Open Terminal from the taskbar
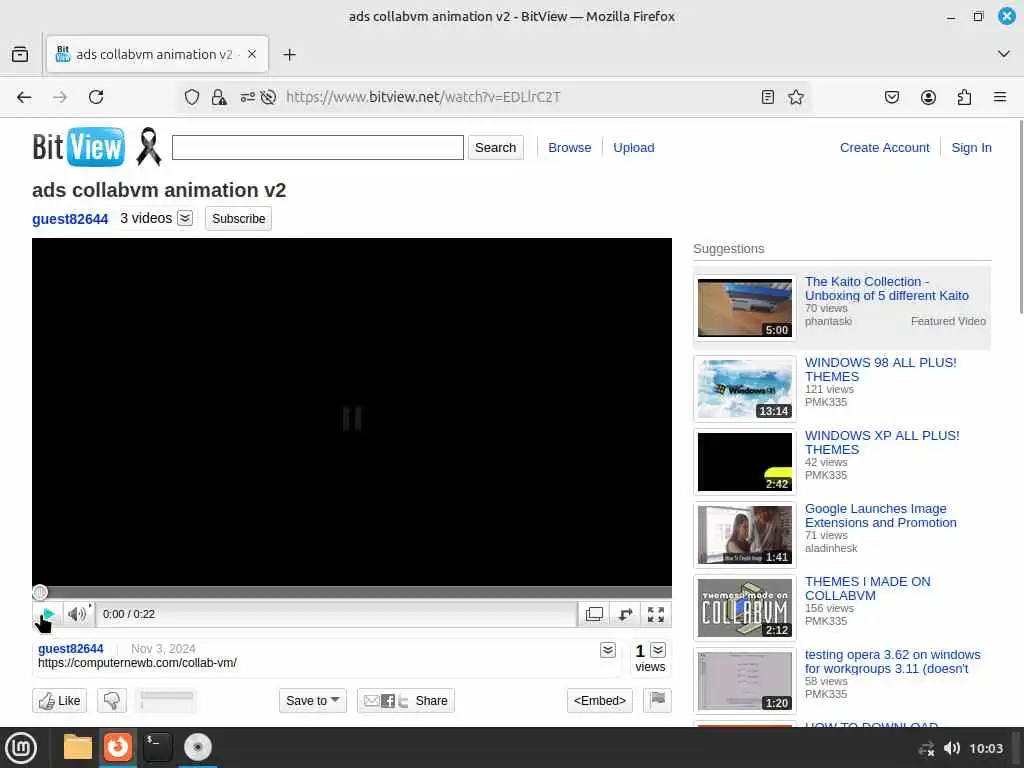The width and height of the screenshot is (1024, 768). pyautogui.click(x=157, y=747)
